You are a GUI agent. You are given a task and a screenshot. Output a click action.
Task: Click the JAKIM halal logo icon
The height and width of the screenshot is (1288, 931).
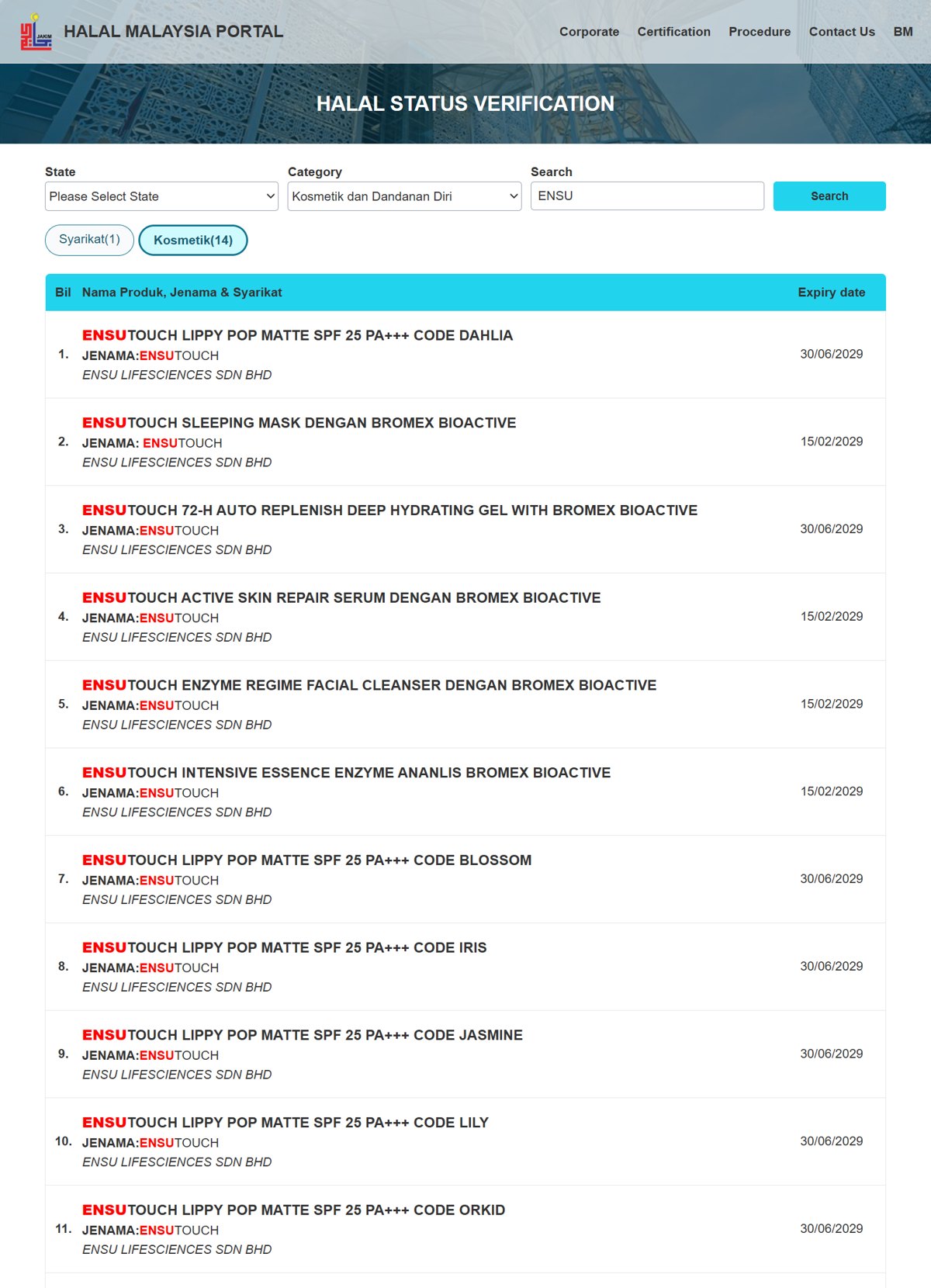click(36, 32)
